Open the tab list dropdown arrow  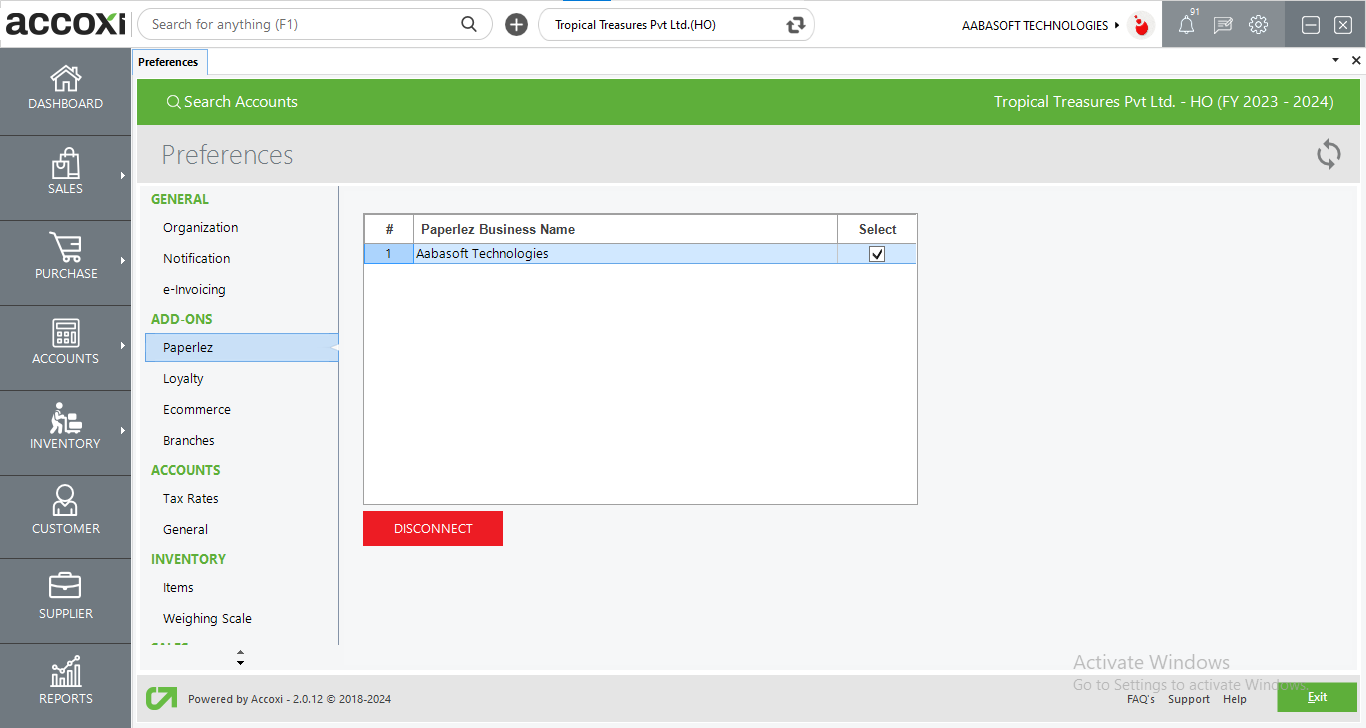[x=1335, y=61]
